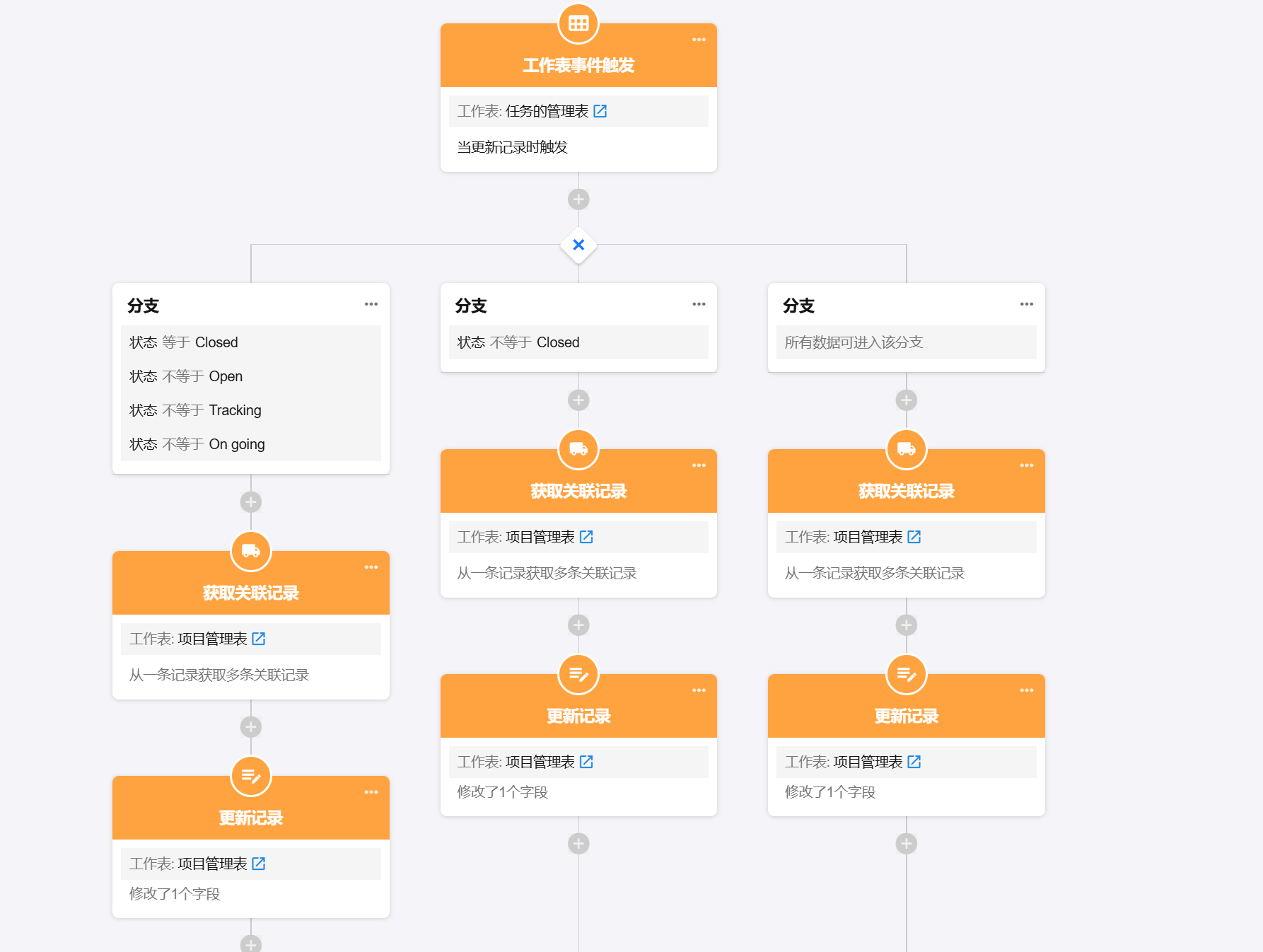Click truck icon on middle 获取关联记录 node
Viewport: 1263px width, 952px height.
pos(578,449)
